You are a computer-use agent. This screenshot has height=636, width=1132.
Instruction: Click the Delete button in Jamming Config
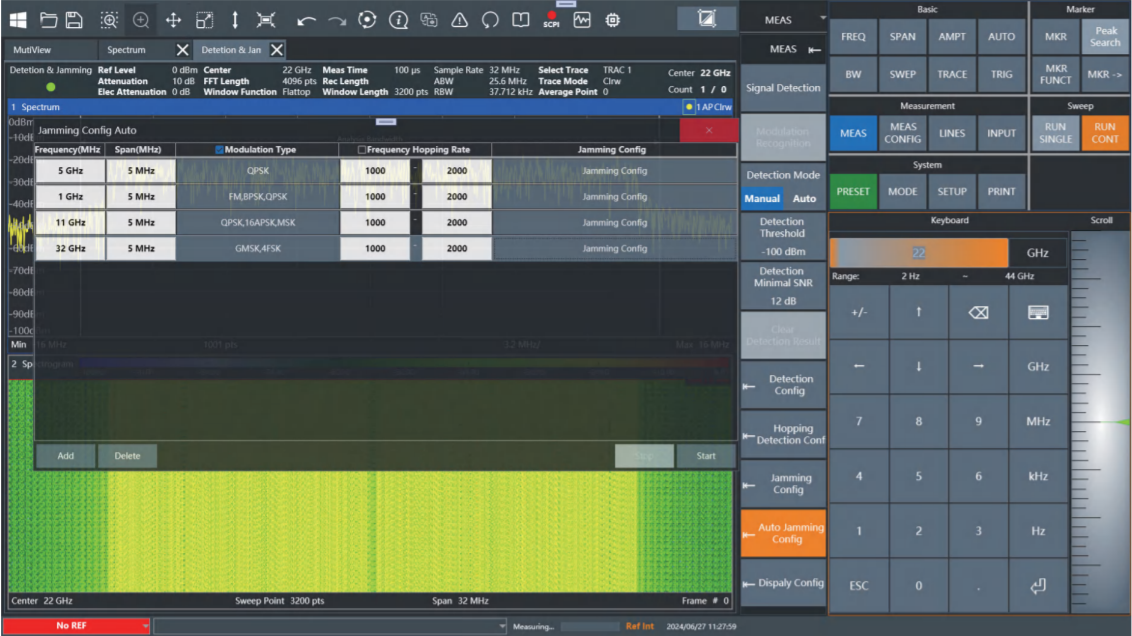(127, 456)
